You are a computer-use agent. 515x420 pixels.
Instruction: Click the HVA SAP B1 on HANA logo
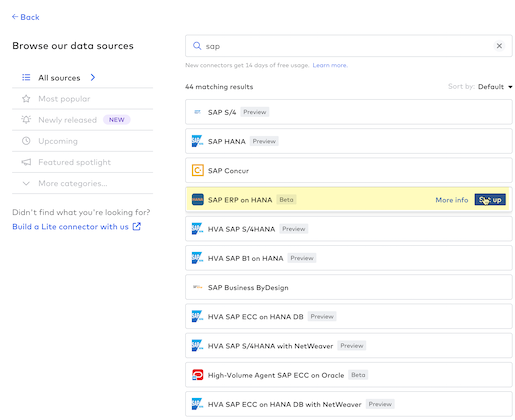pos(197,258)
